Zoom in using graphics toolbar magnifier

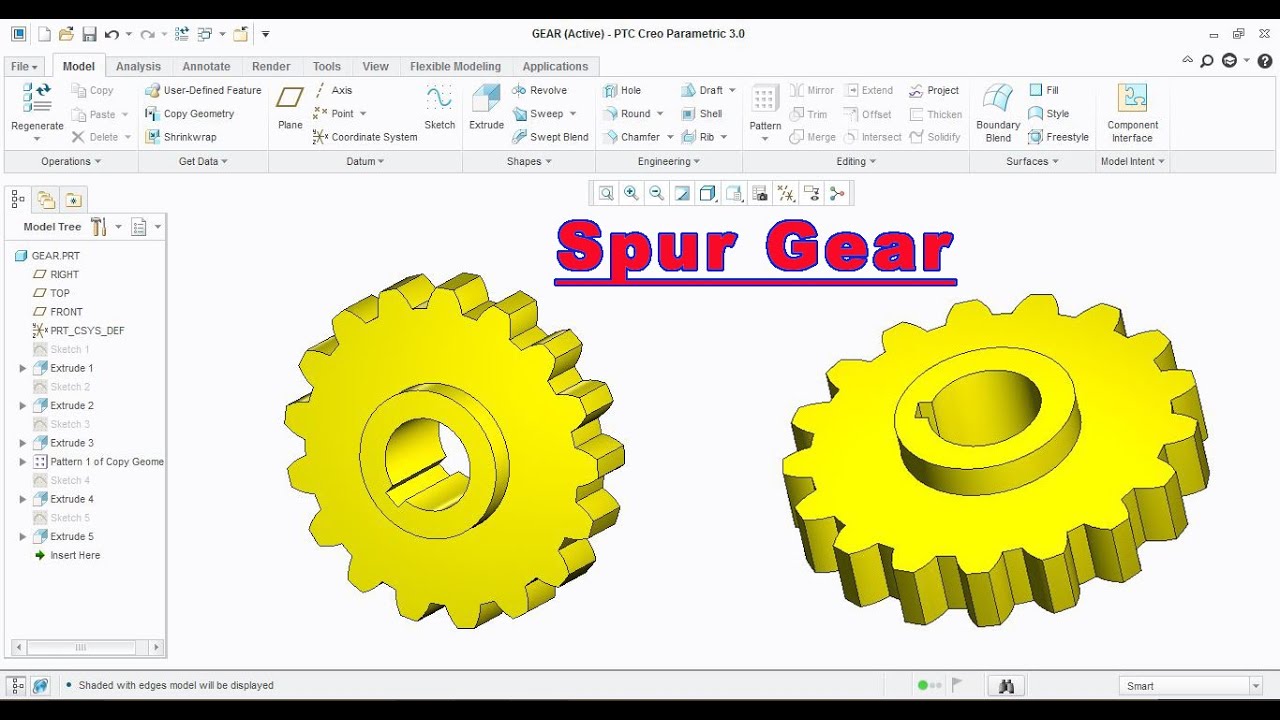[631, 193]
